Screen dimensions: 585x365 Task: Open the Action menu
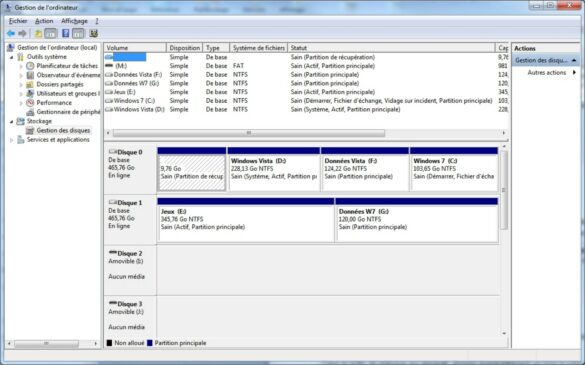(x=44, y=21)
